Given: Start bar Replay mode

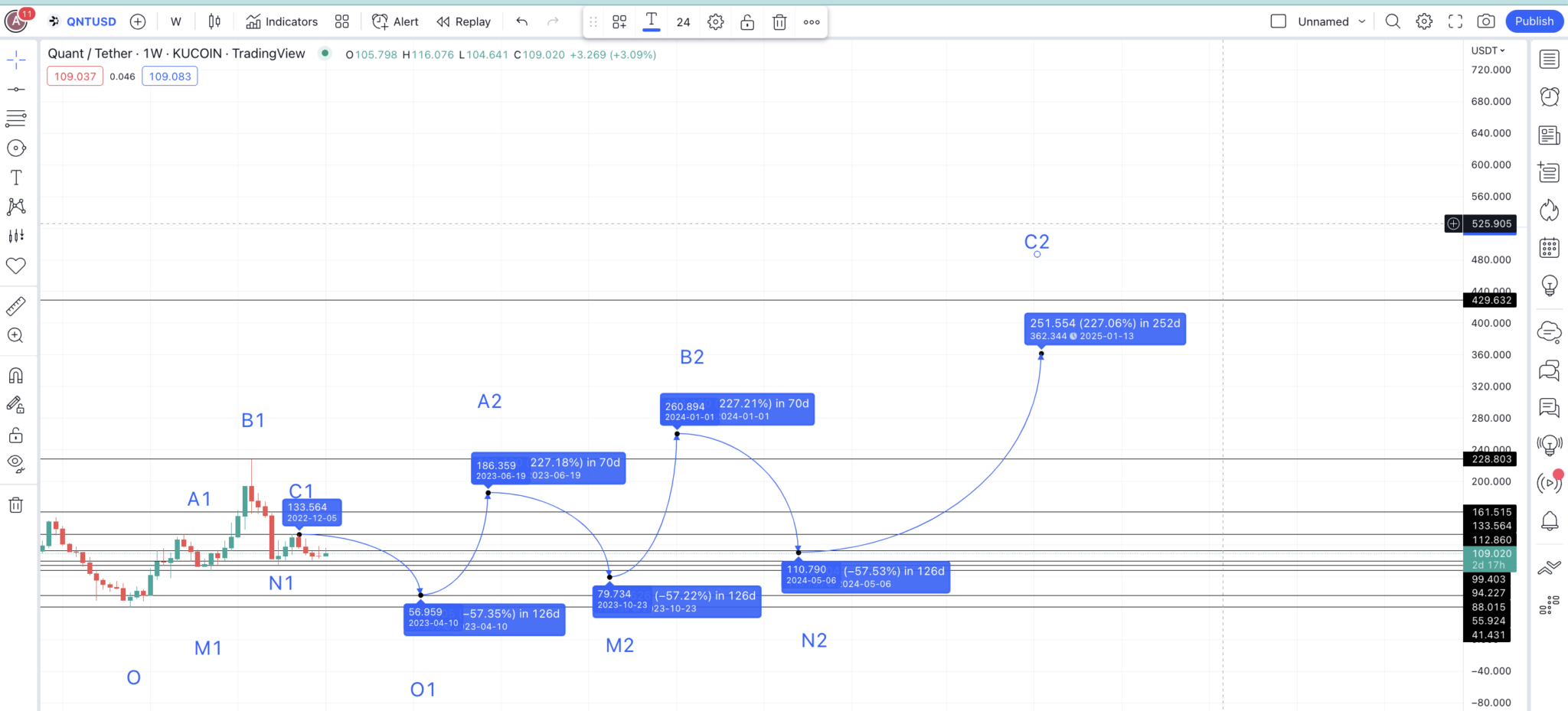Looking at the screenshot, I should coord(463,21).
